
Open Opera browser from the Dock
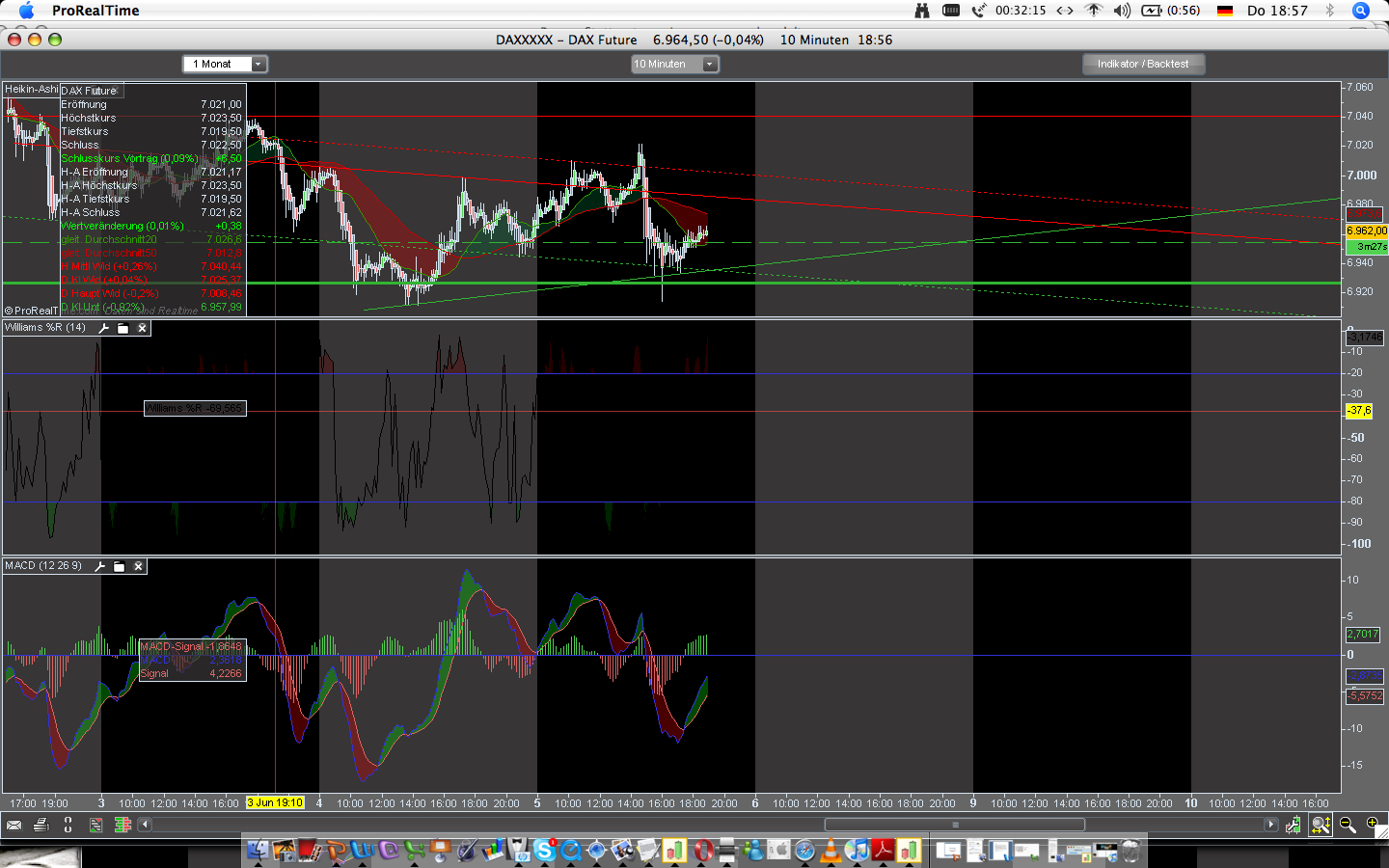coord(701,851)
